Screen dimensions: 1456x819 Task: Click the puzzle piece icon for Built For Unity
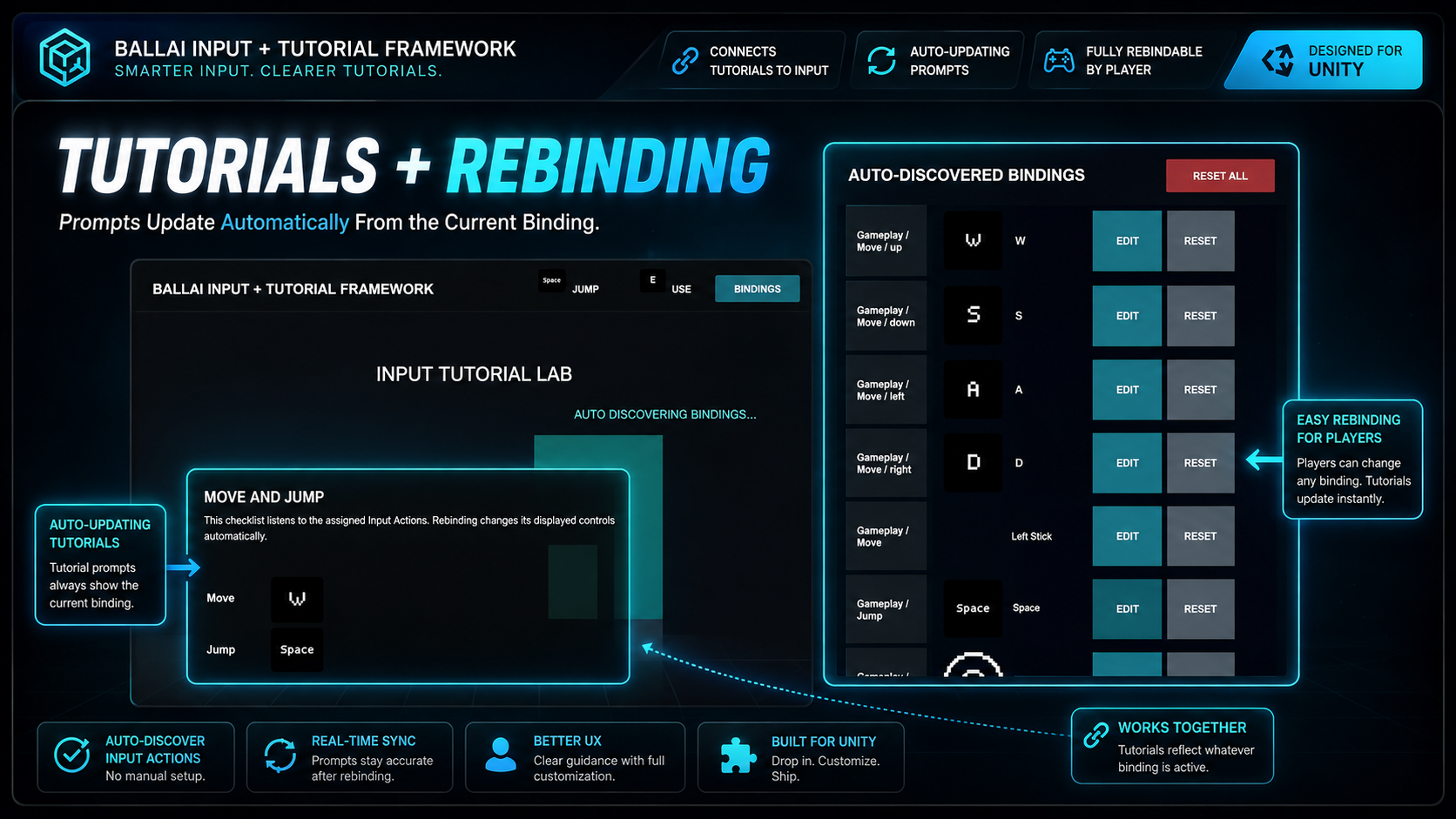[x=738, y=755]
